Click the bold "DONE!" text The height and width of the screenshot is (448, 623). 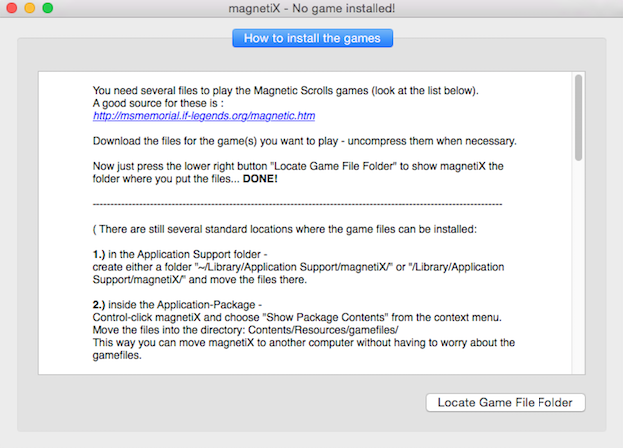[260, 179]
